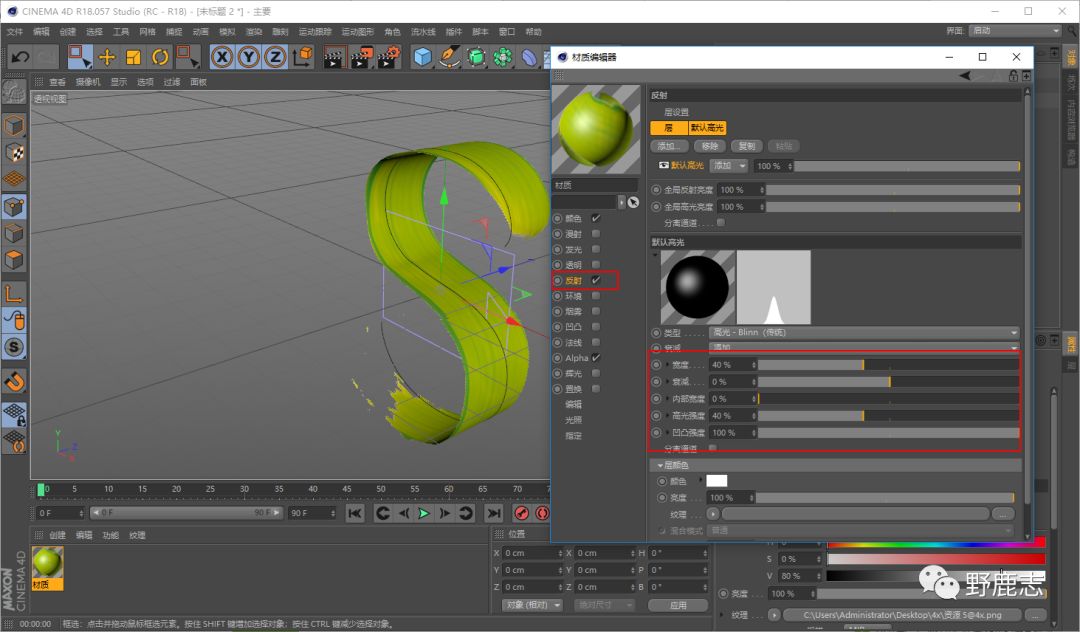
Task: Toggle the Y axis lock icon
Action: pyautogui.click(x=249, y=57)
